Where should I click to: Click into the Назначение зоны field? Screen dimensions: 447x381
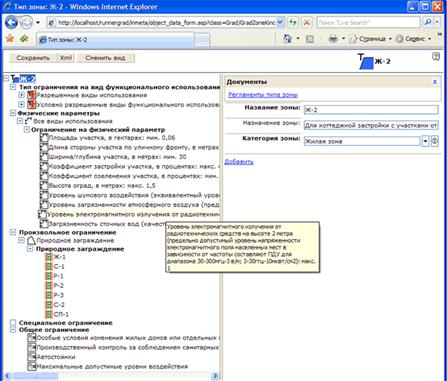point(371,126)
